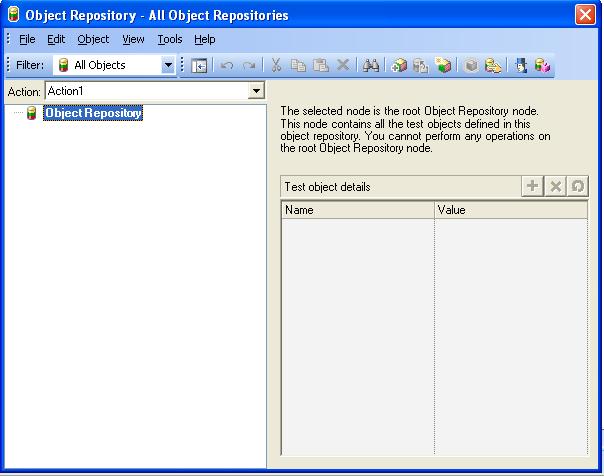Open the Object menu
The image size is (604, 476).
click(x=93, y=39)
